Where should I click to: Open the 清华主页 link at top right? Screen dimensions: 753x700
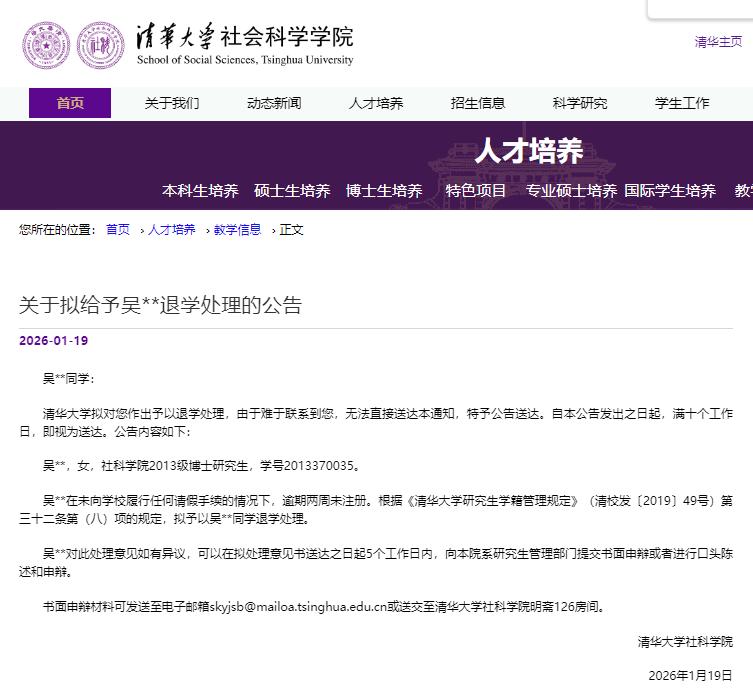718,42
